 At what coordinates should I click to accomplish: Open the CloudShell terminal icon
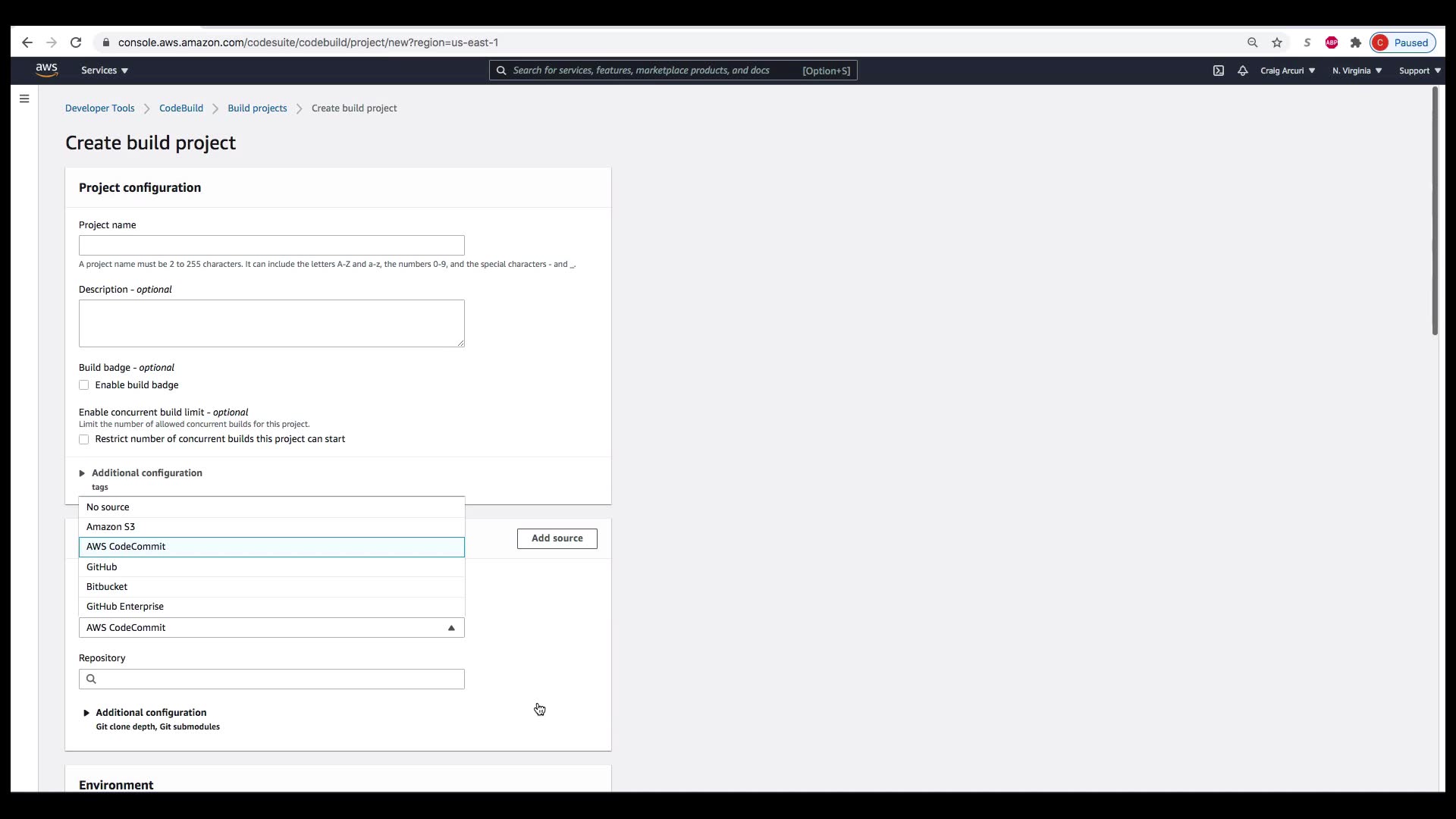click(1218, 71)
